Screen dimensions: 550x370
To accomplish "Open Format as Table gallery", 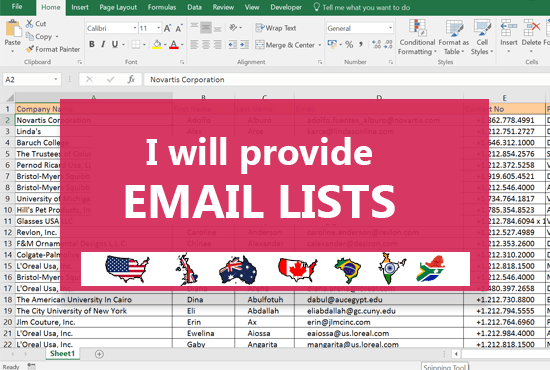I will (454, 37).
